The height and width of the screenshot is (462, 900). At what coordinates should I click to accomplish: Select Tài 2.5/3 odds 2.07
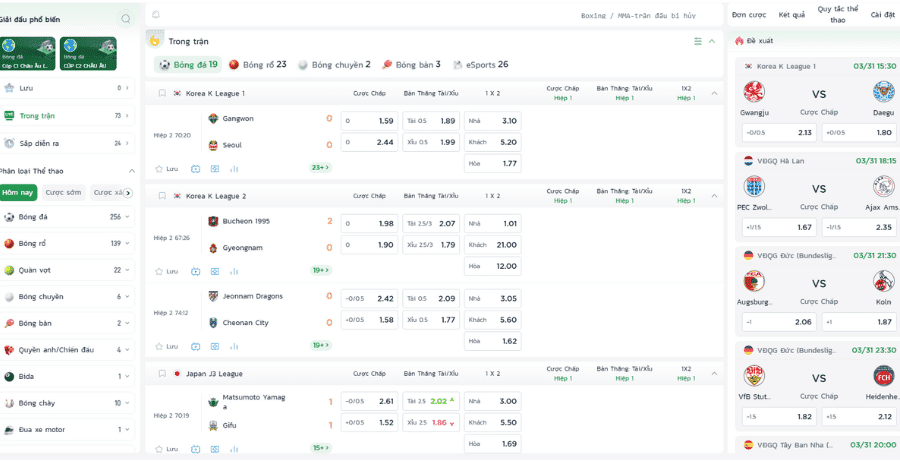pos(430,223)
